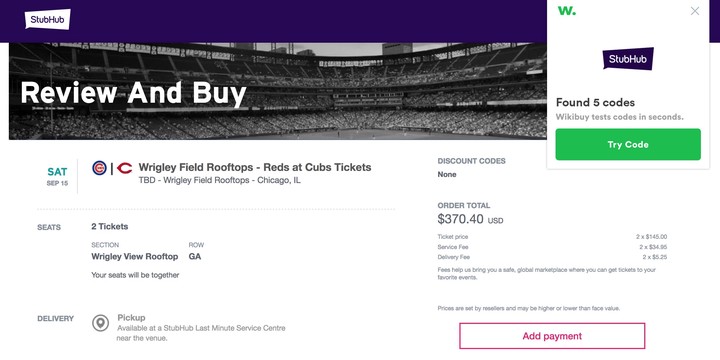Click the StubHub logo in header
The width and height of the screenshot is (720, 360).
click(x=48, y=19)
